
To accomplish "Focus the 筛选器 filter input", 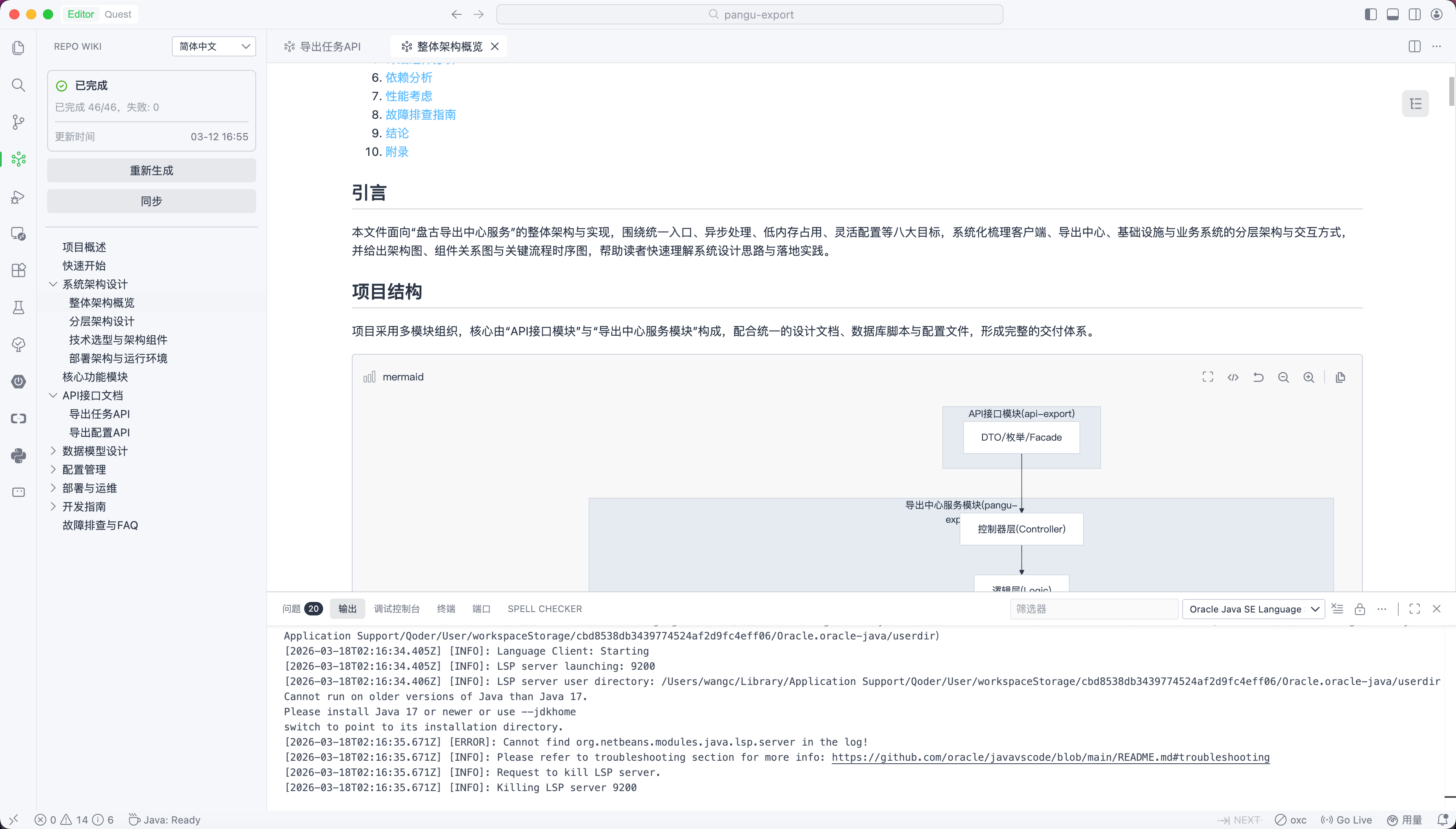I will (x=1093, y=609).
